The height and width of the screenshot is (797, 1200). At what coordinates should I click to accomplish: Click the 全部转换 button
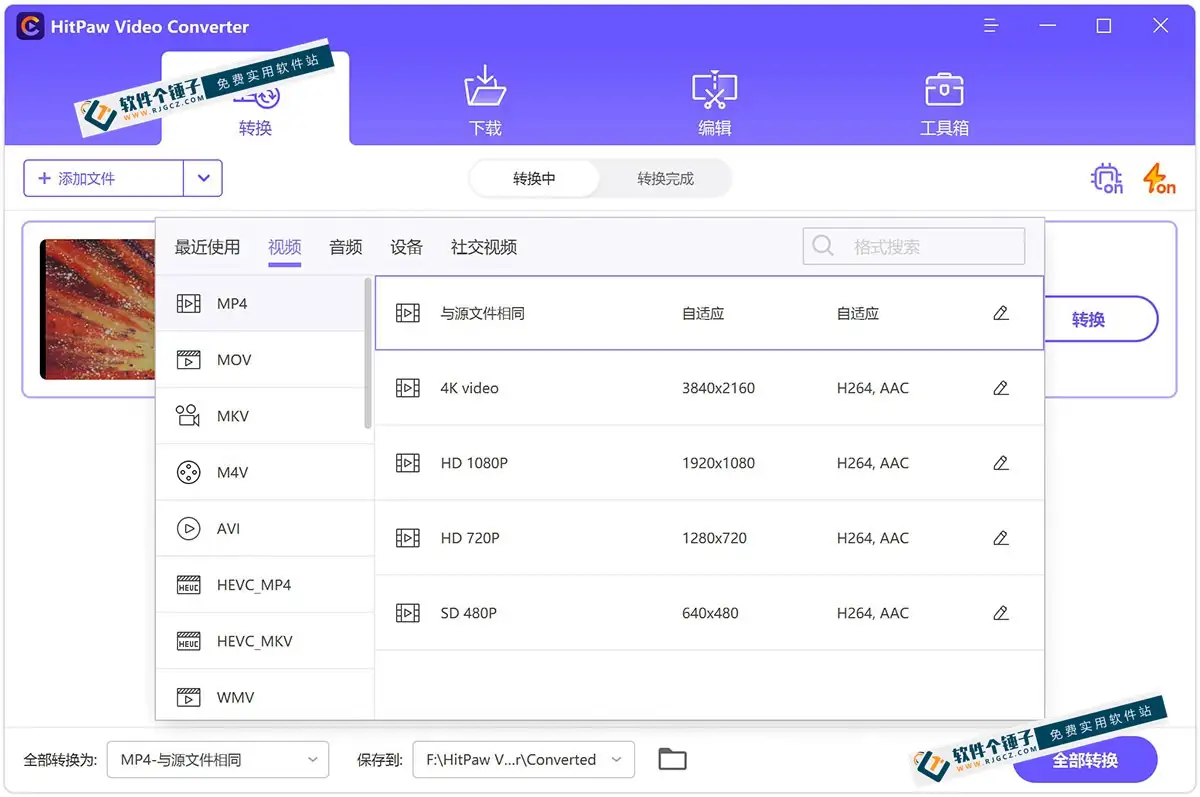pyautogui.click(x=1086, y=759)
